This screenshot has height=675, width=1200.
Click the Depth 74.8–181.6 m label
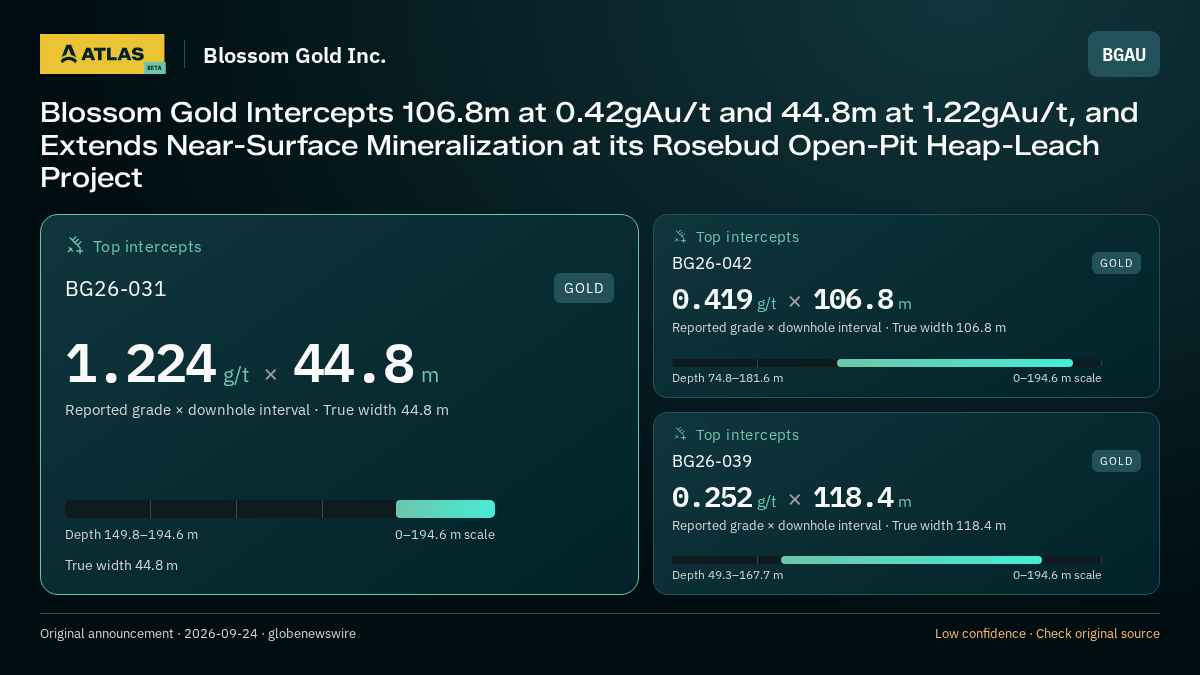coord(727,378)
